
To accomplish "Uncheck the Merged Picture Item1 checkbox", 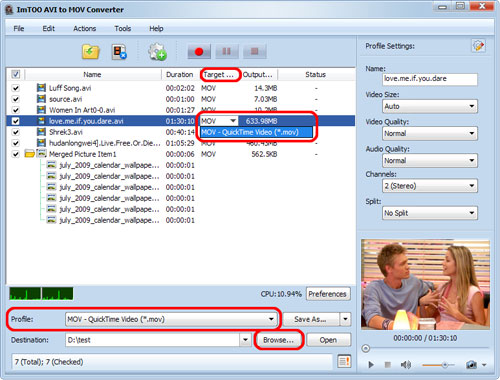I will [x=16, y=154].
